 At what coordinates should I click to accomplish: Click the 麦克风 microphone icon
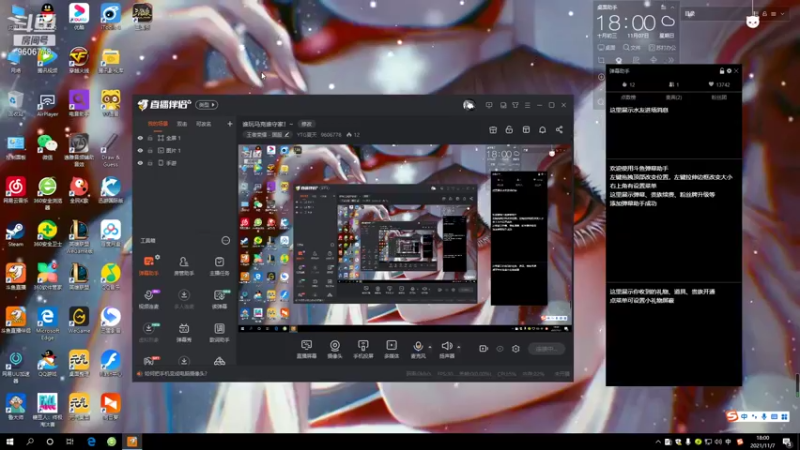coord(418,347)
